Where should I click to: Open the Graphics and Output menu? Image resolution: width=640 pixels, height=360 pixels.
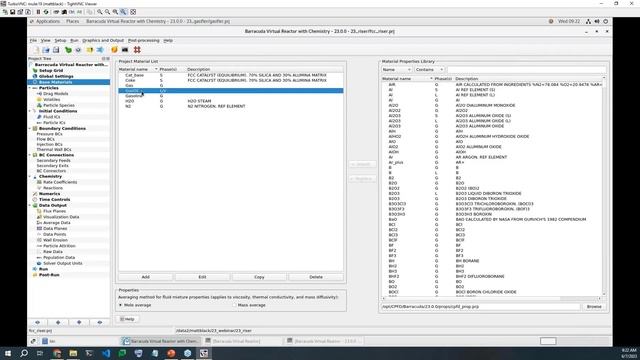[x=103, y=40]
